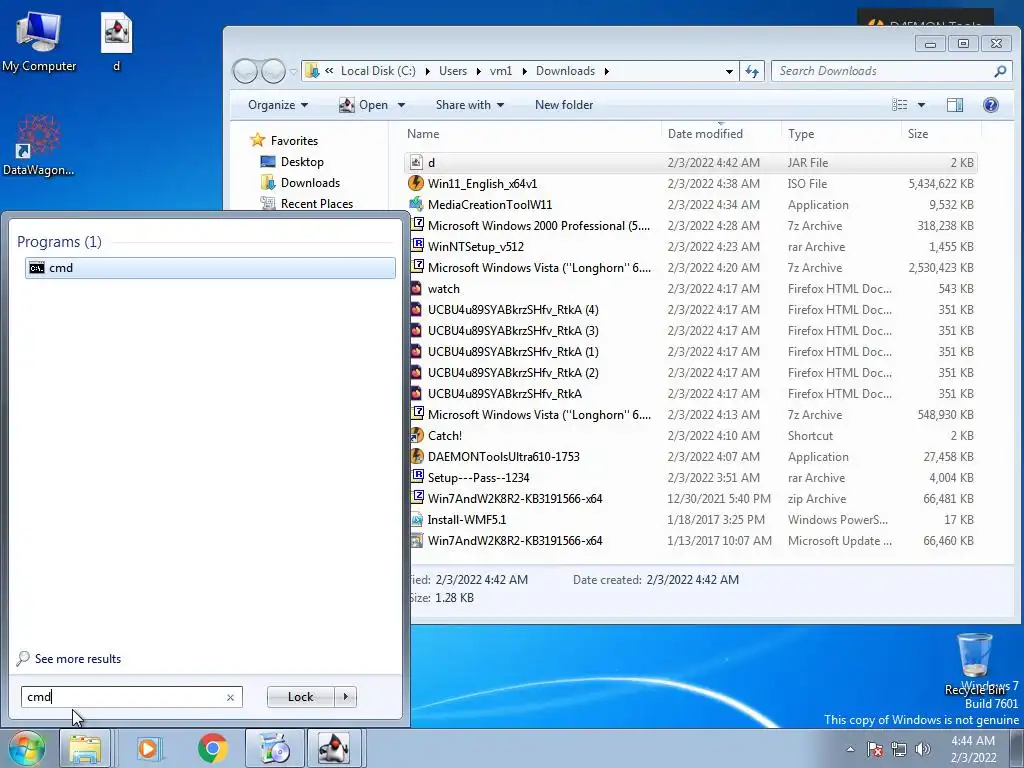Viewport: 1024px width, 768px height.
Task: Click the Windows Start orb
Action: [25, 748]
